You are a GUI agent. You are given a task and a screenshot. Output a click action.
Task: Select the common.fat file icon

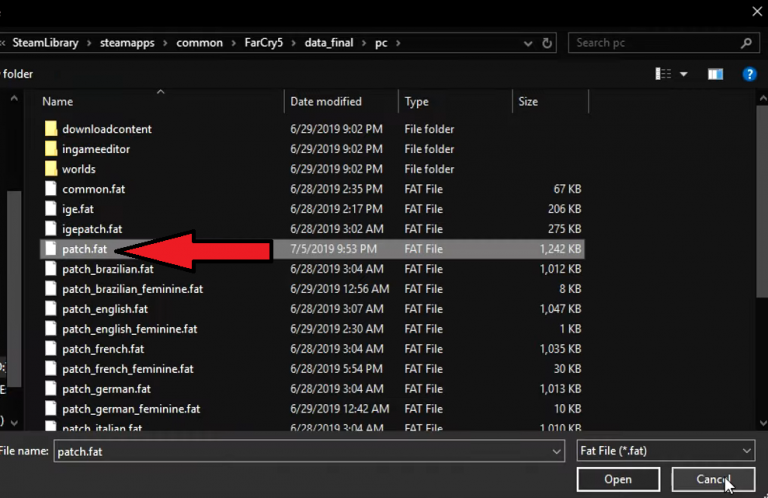[x=51, y=189]
